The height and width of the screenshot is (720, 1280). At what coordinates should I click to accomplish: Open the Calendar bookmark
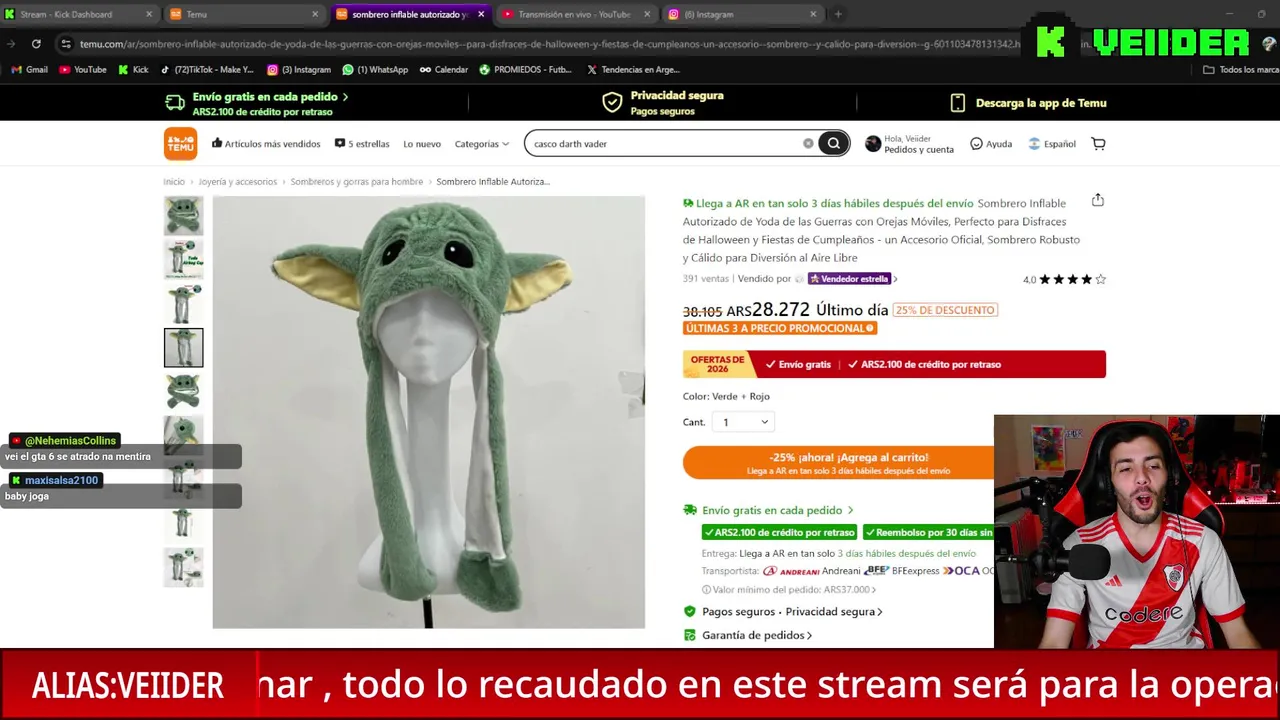coord(443,70)
